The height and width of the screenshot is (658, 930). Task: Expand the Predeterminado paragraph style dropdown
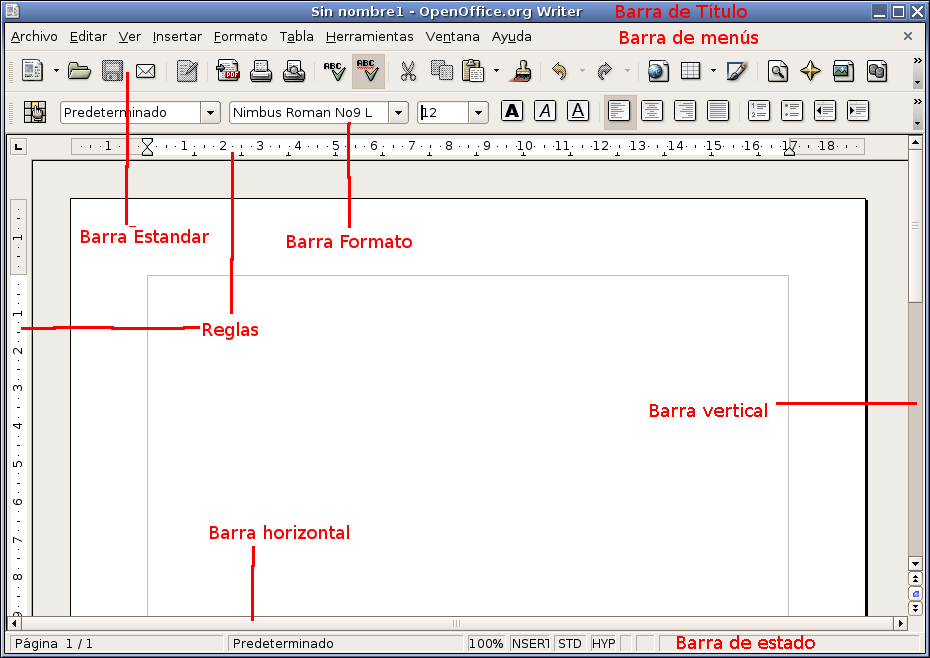[210, 112]
